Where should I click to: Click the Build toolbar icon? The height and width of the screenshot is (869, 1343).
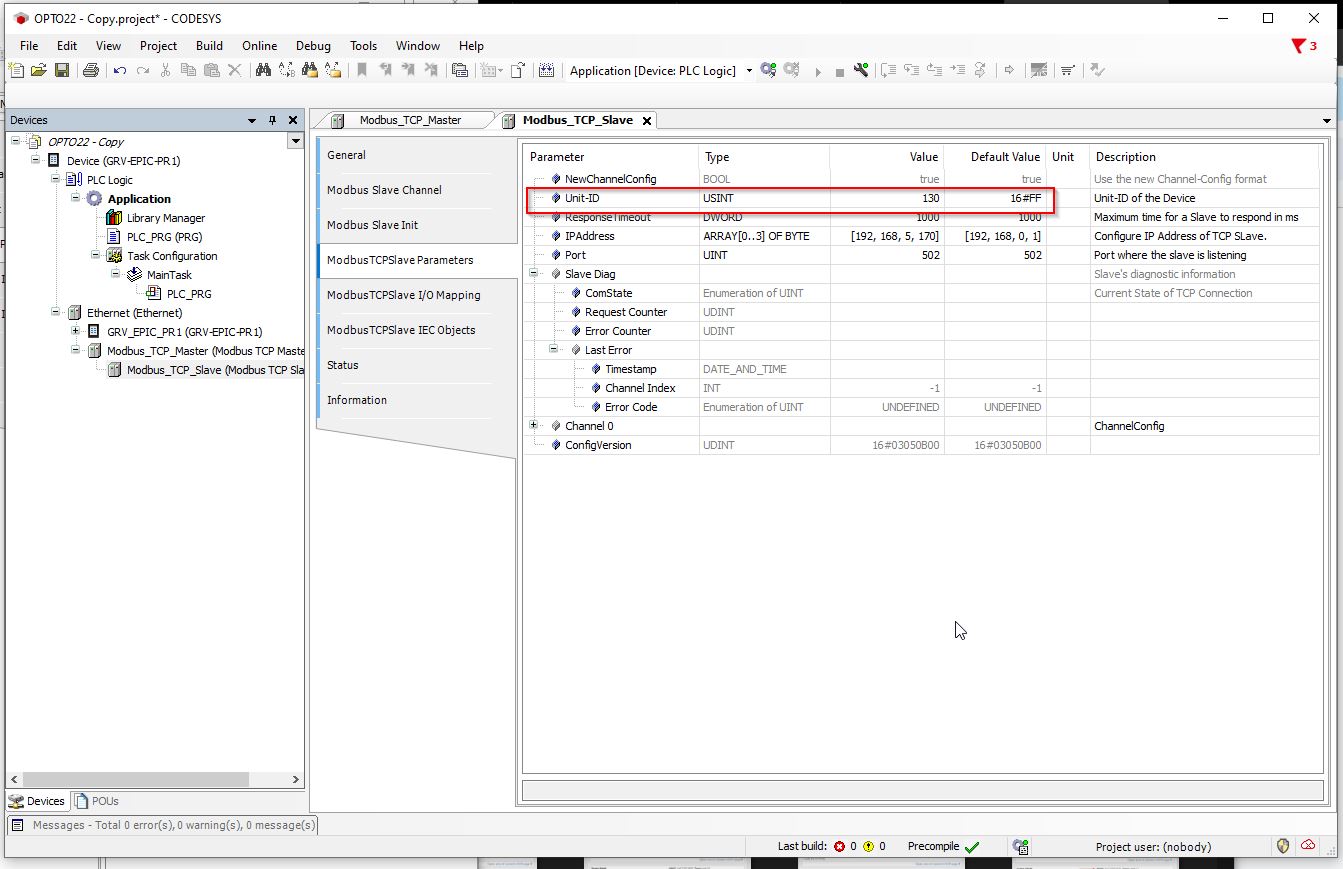click(x=546, y=70)
